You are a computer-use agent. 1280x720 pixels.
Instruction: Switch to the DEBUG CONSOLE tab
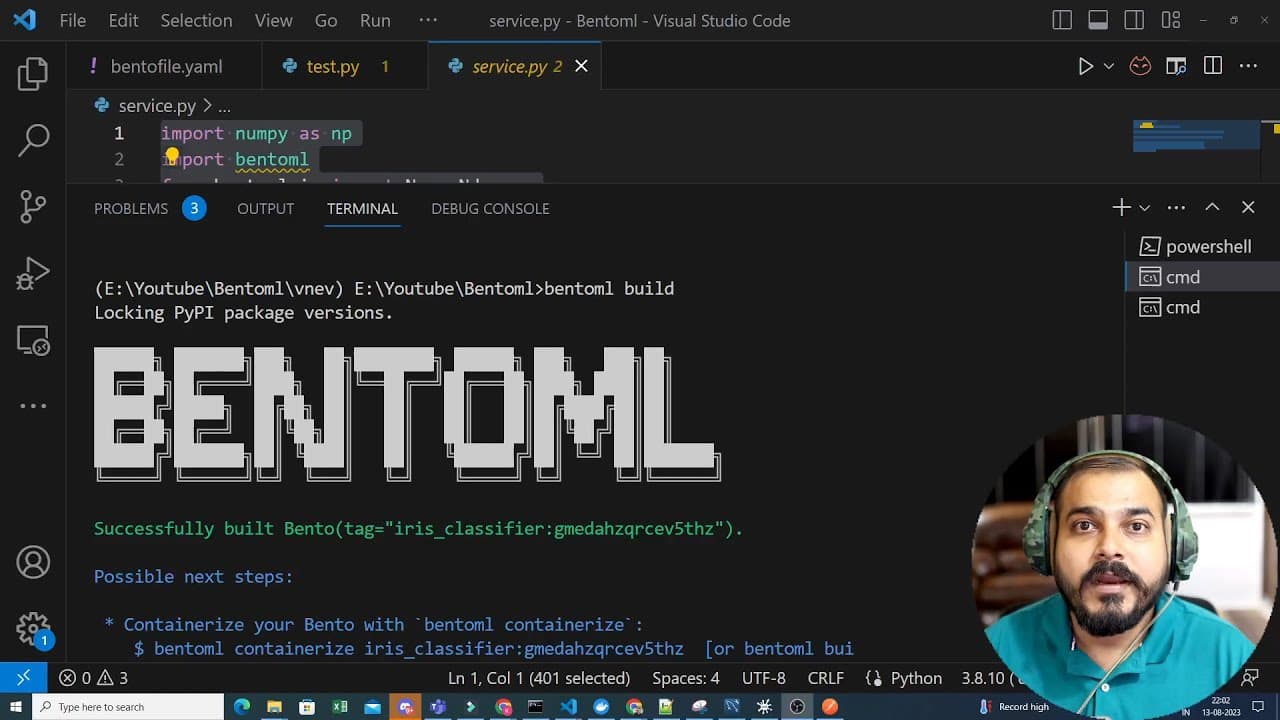click(x=490, y=208)
